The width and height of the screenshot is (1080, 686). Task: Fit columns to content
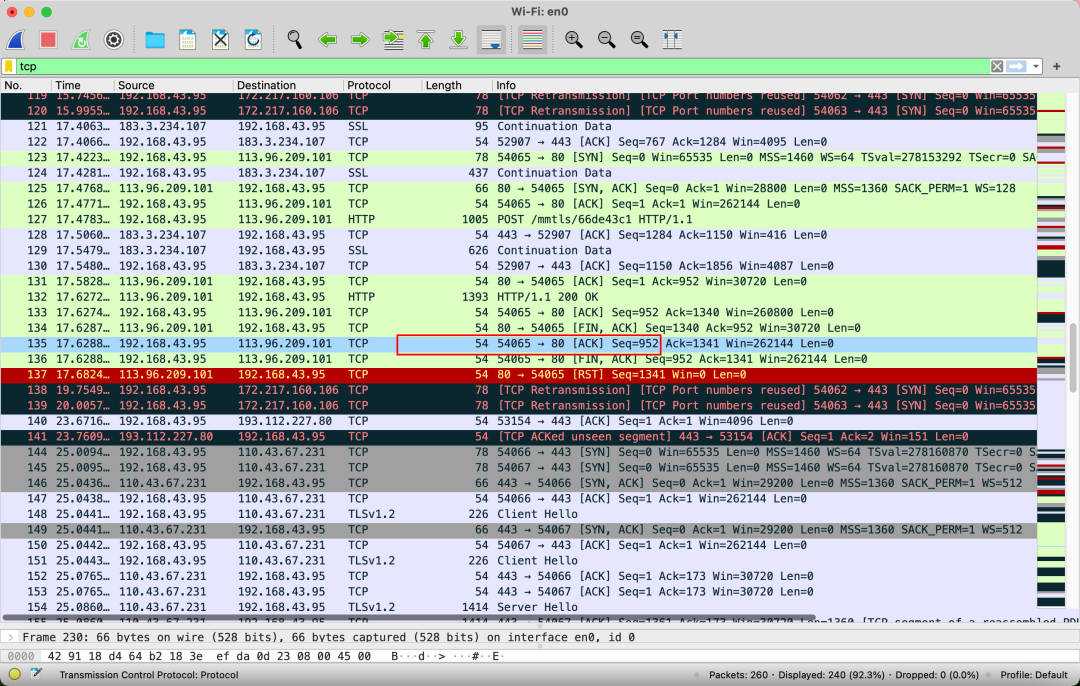[x=672, y=40]
